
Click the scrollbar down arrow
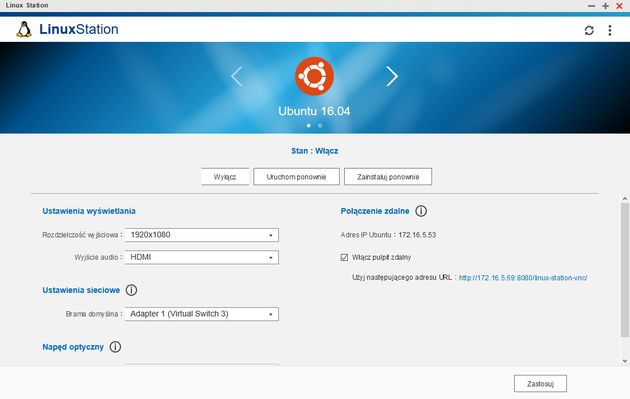click(x=625, y=361)
